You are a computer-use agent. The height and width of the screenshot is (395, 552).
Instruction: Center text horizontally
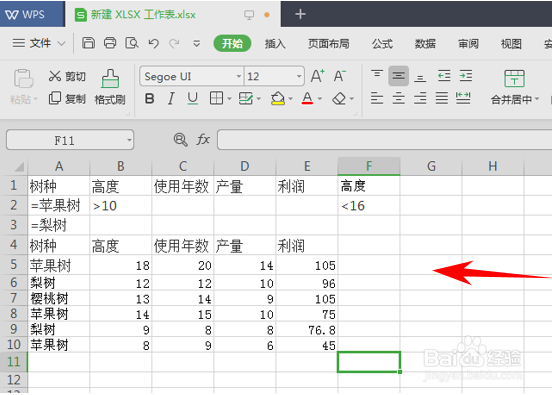[399, 98]
